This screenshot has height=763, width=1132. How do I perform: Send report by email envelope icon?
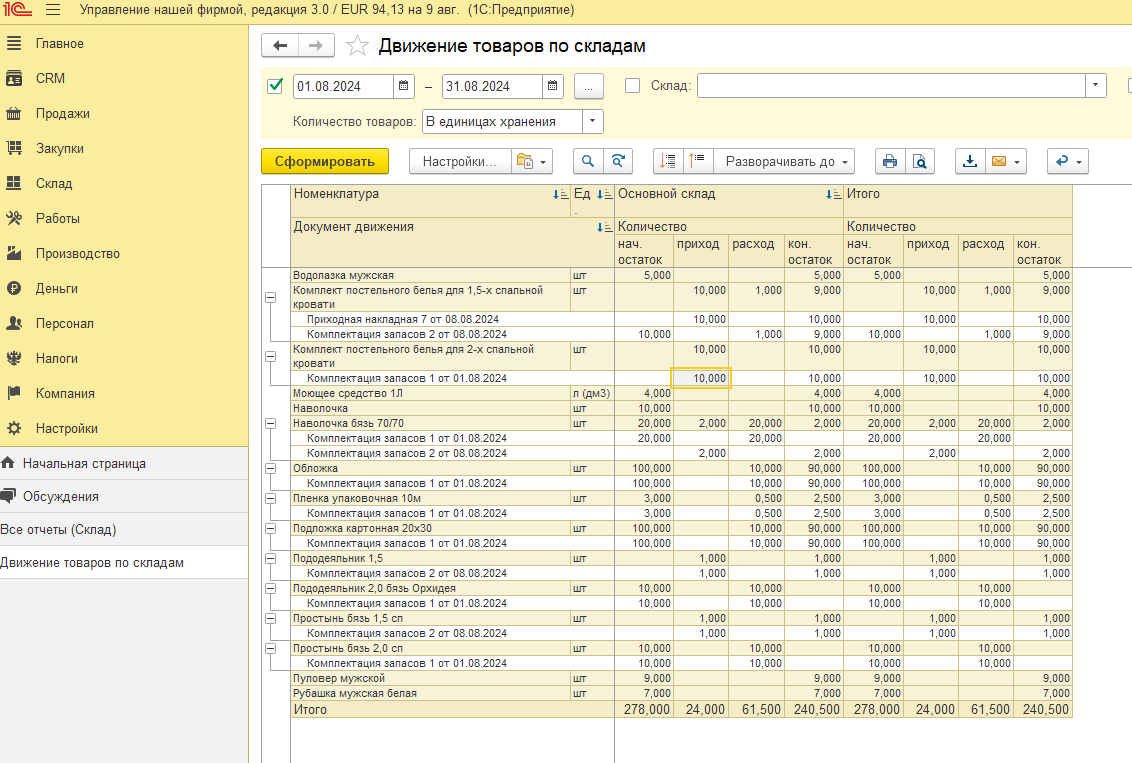click(x=999, y=161)
